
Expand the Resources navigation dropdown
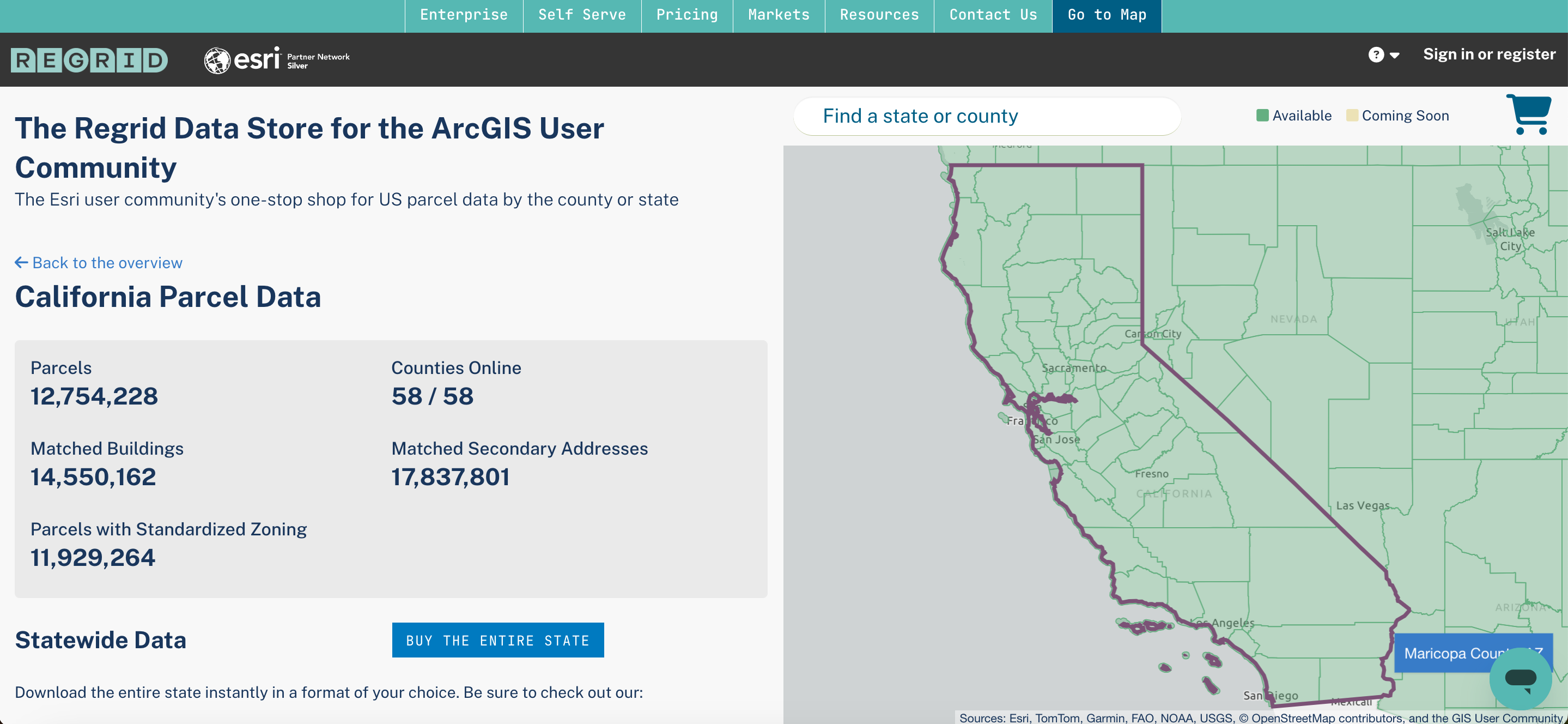click(x=878, y=15)
